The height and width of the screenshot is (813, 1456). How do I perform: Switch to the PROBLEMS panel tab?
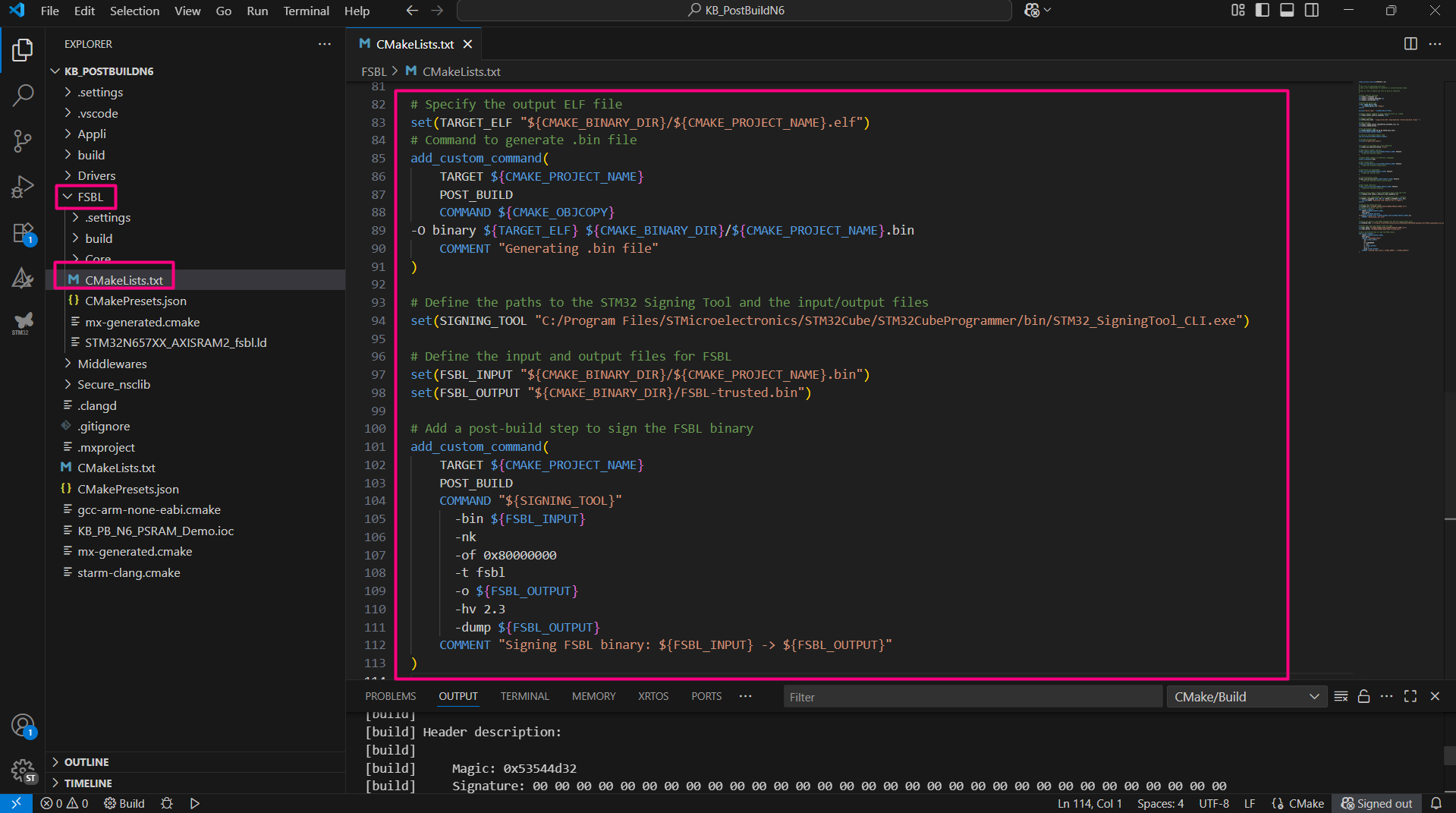coord(390,696)
